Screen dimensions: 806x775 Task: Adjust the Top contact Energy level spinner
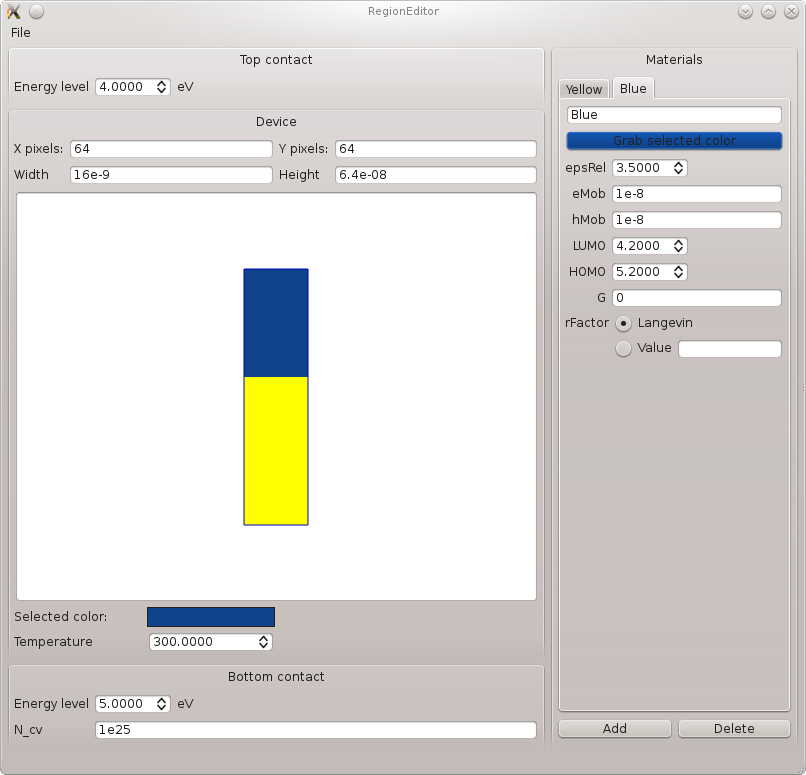(x=162, y=87)
